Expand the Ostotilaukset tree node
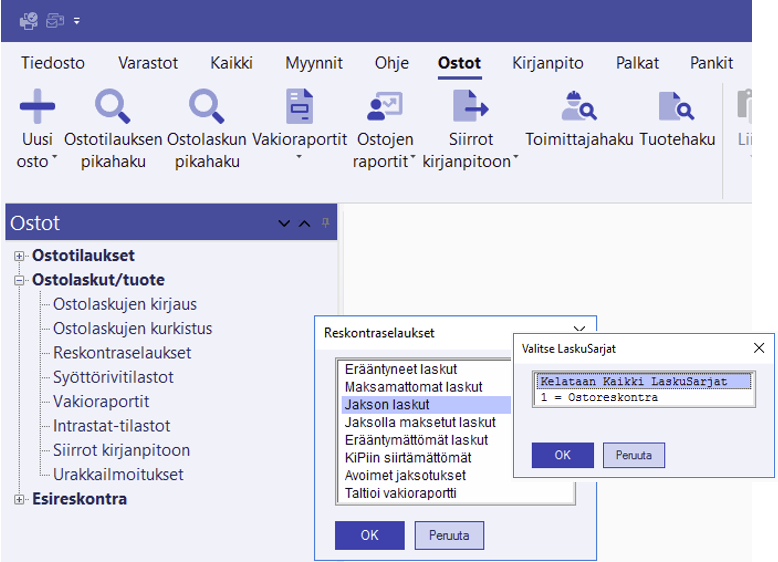Screen dimensions: 778x562 coord(19,257)
